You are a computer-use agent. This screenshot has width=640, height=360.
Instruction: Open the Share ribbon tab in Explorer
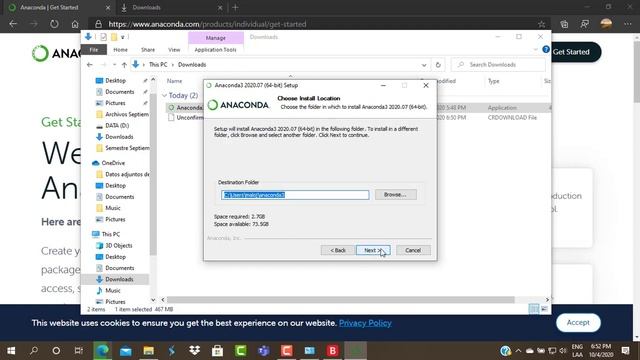click(148, 50)
